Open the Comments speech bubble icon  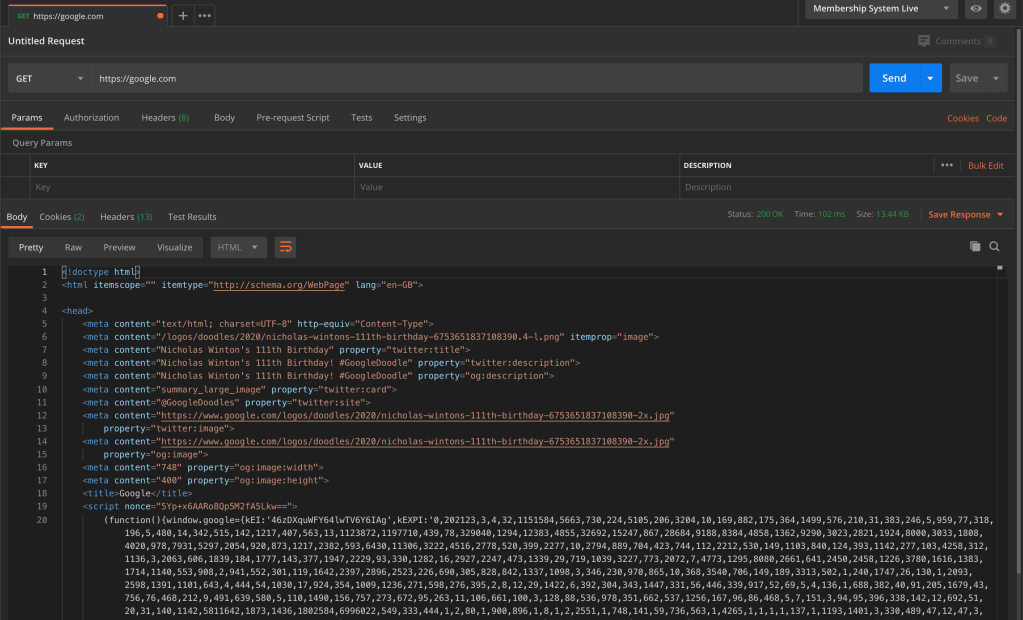point(924,41)
